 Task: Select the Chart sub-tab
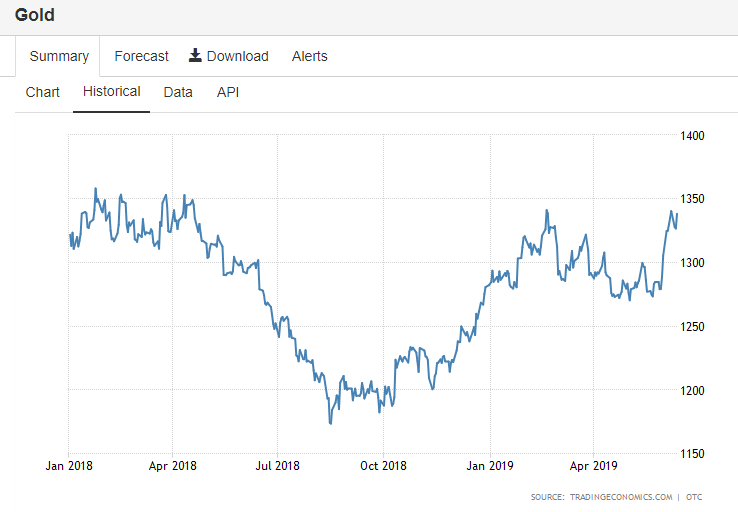point(42,92)
